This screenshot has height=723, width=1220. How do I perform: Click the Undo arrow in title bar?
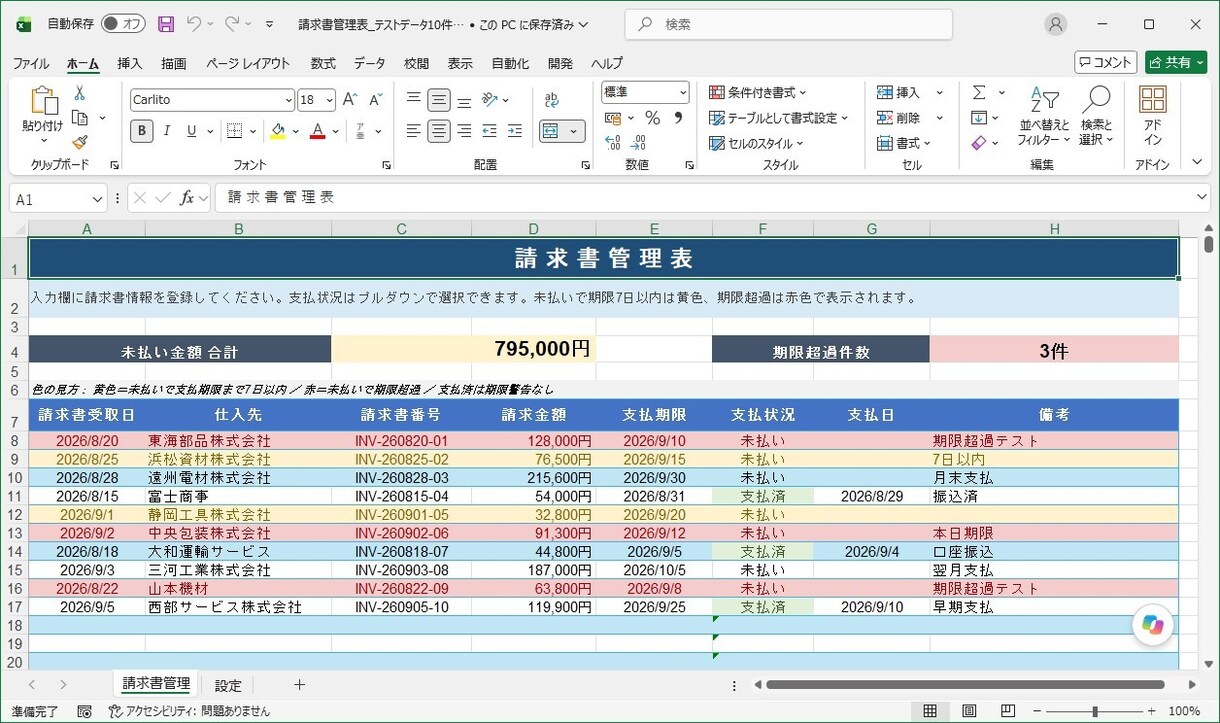click(x=194, y=24)
